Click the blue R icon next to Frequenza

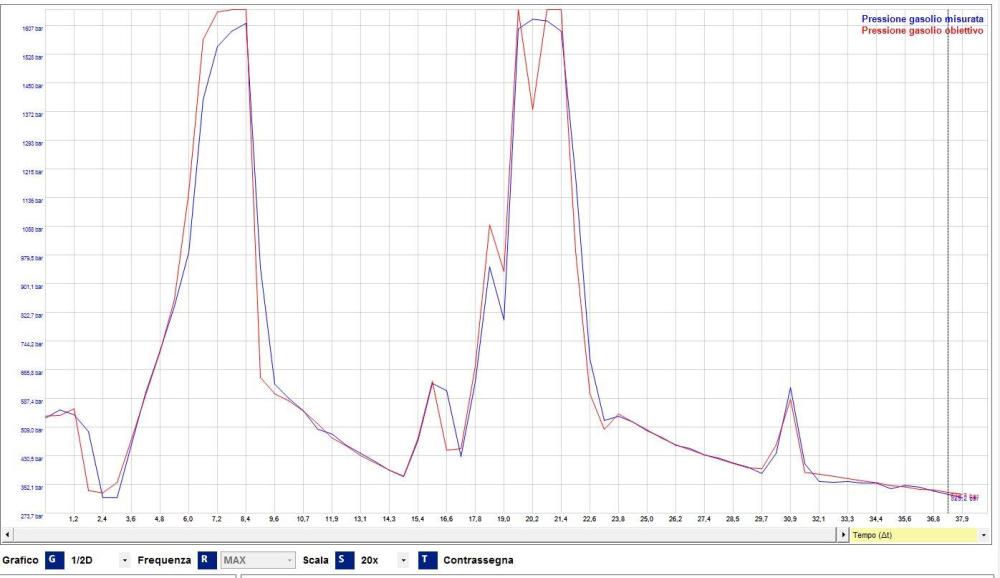tap(206, 560)
